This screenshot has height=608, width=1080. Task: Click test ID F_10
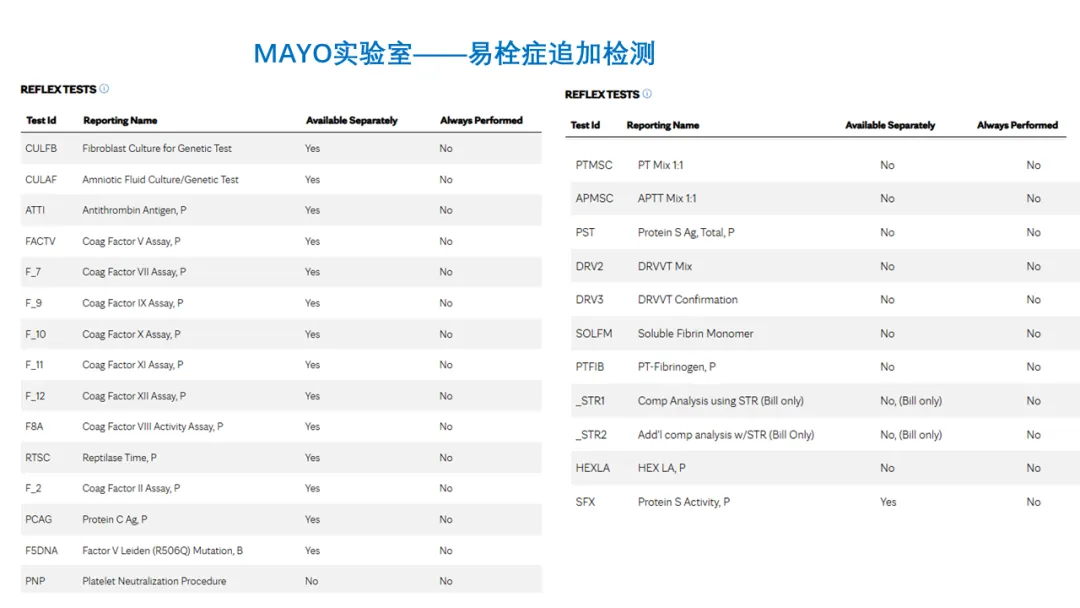click(x=36, y=334)
